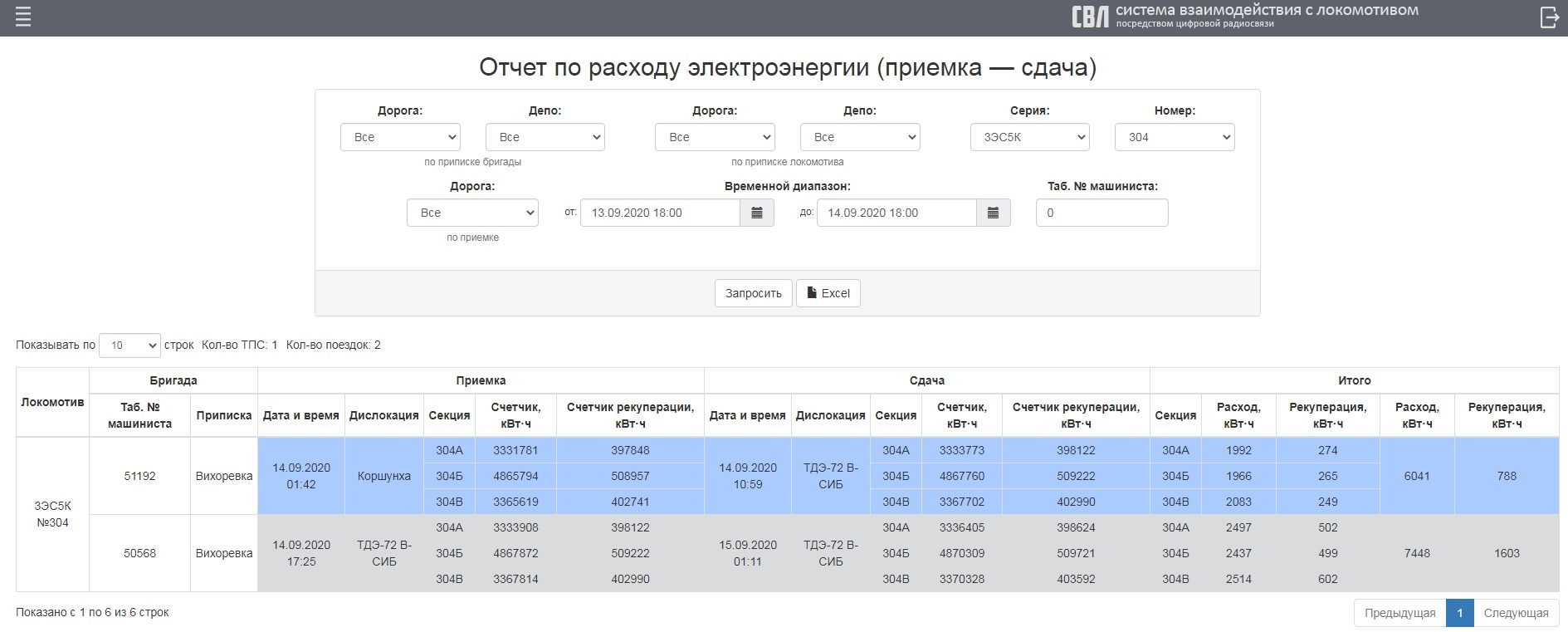The height and width of the screenshot is (632, 1568).
Task: Click the СВЛ system logo
Action: coord(1089,17)
